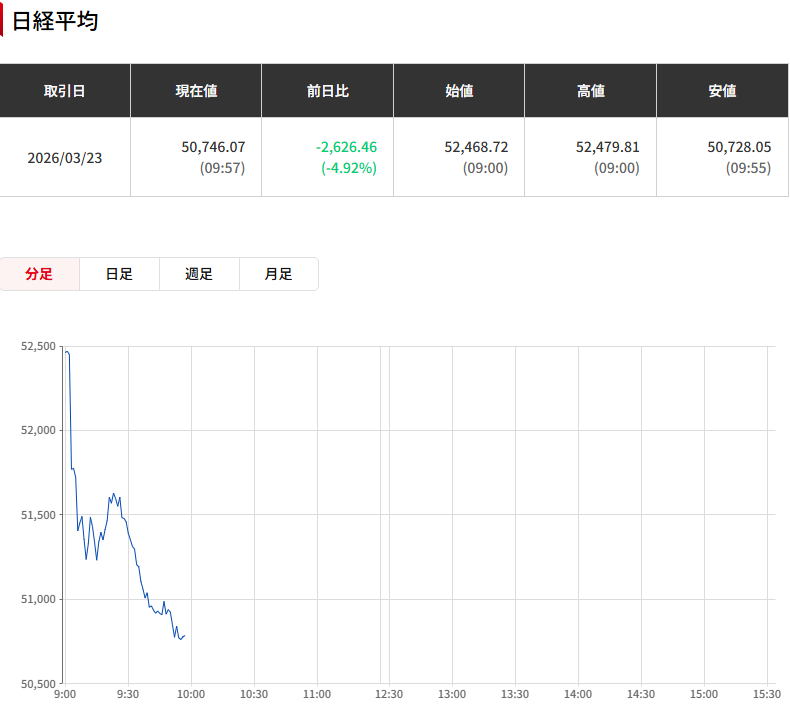
Task: Click the current value 50,746.07
Action: [213, 147]
